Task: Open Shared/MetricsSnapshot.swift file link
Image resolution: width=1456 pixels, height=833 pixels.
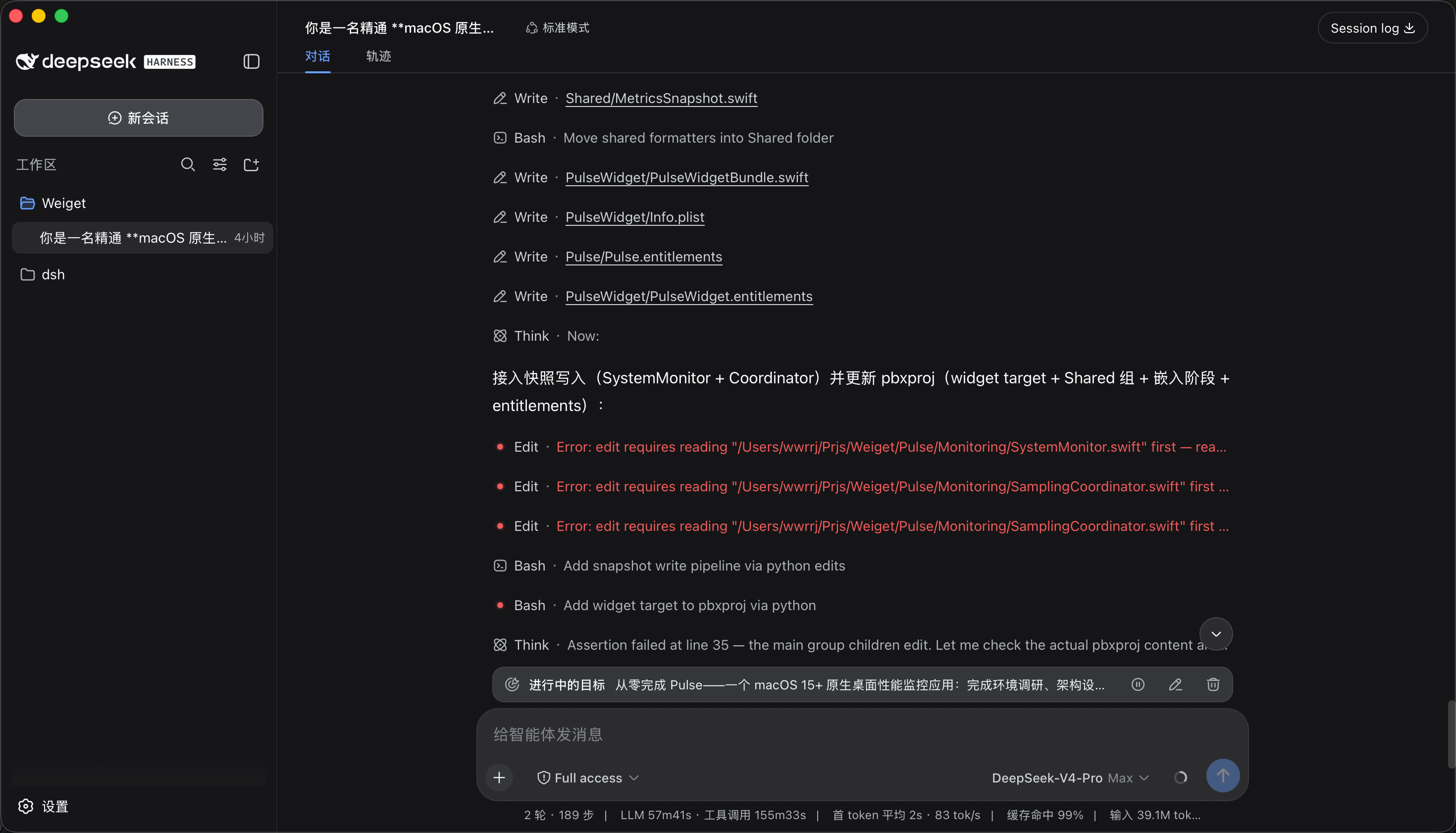Action: [661, 99]
